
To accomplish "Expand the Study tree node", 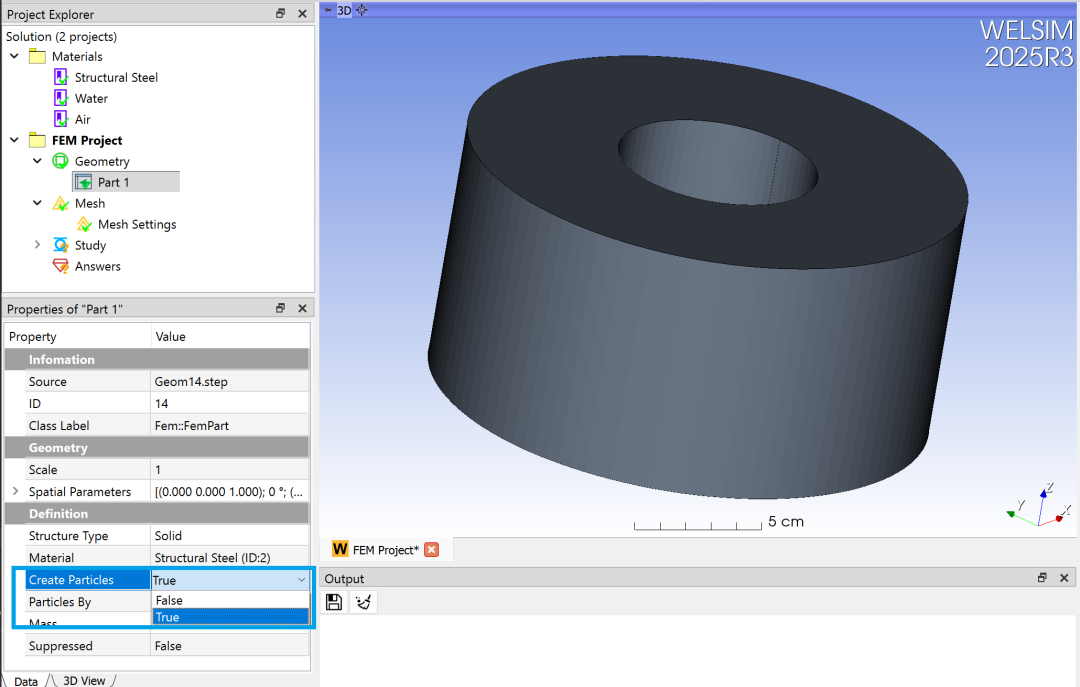I will pyautogui.click(x=37, y=245).
